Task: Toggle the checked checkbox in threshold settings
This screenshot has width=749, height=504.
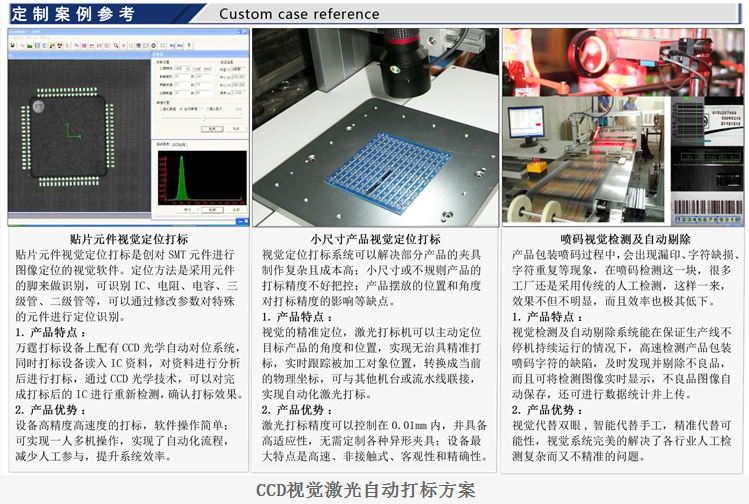Action: (182, 109)
